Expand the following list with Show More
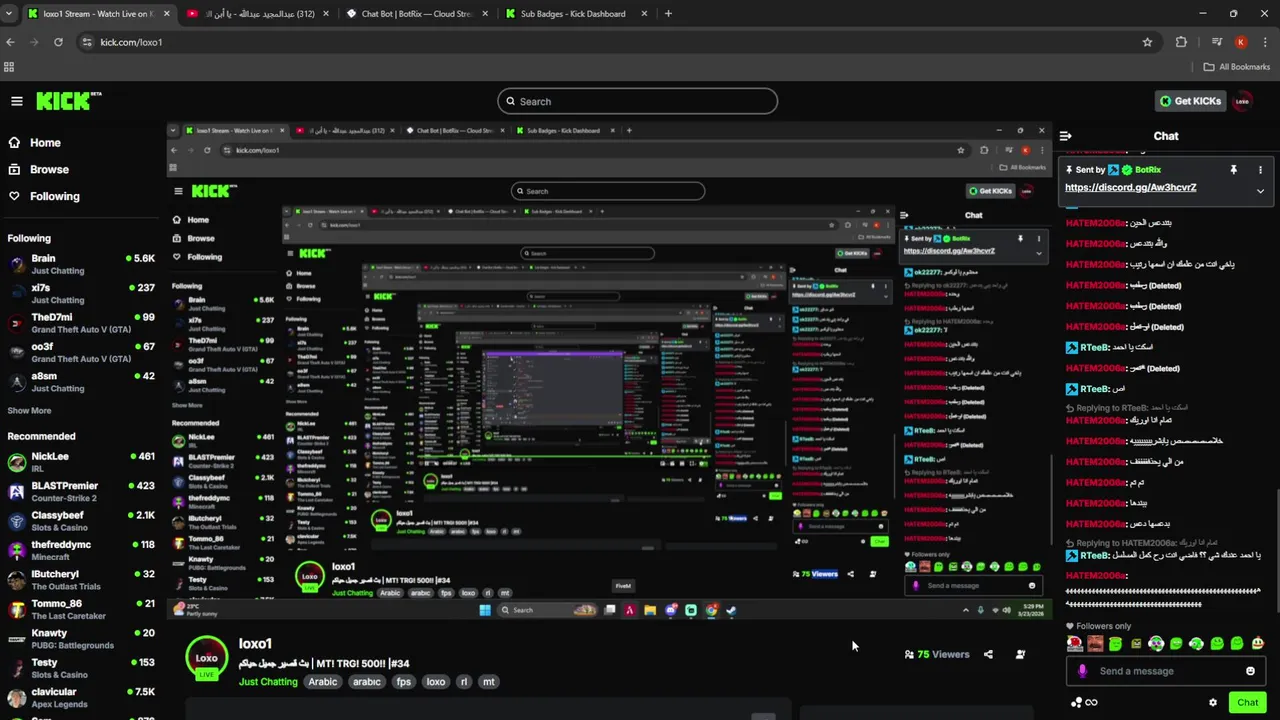Screen dimensions: 1280x720 pos(29,411)
